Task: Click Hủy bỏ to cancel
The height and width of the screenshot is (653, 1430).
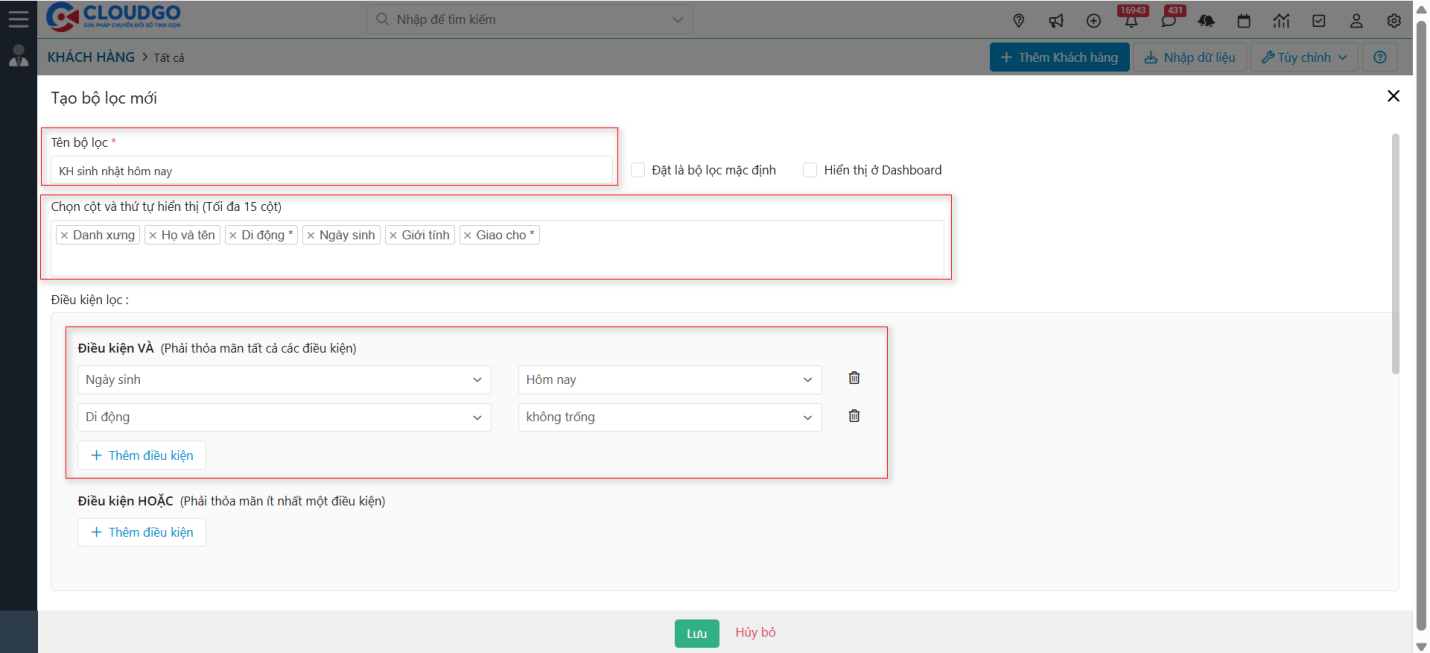Action: pyautogui.click(x=755, y=632)
